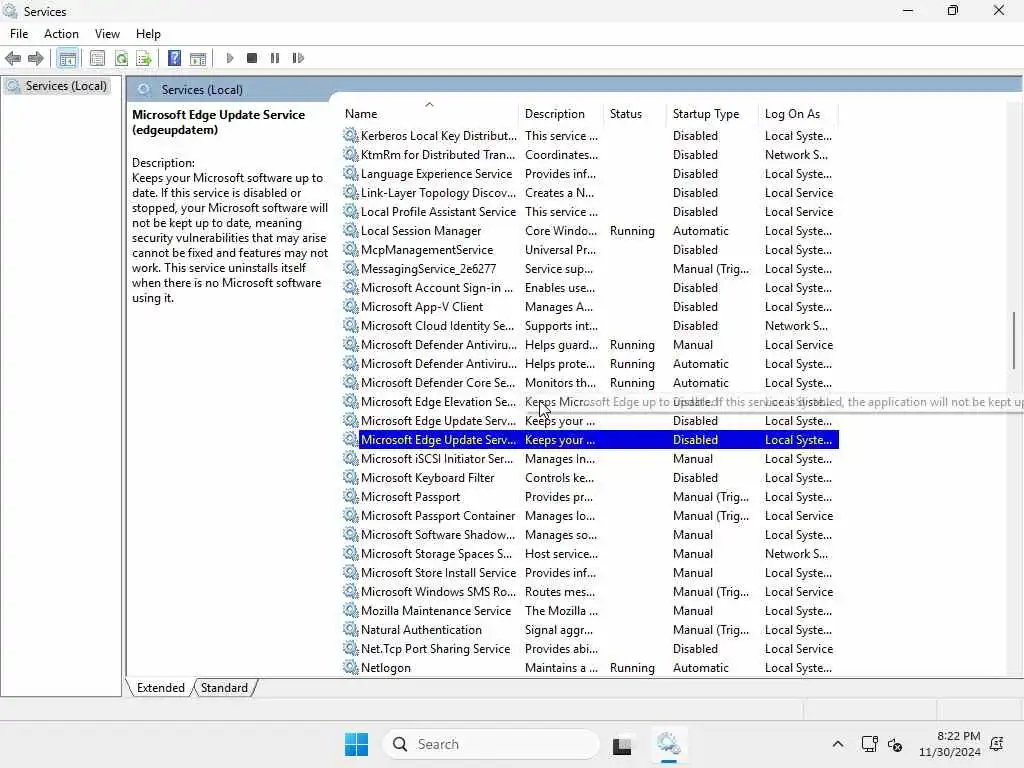Screen dimensions: 1024x768
Task: Open the Action menu
Action: (61, 34)
